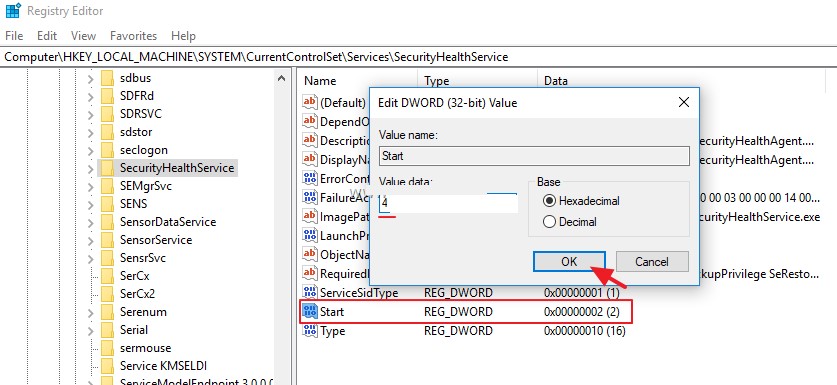Click the ServiceSidType DWORD icon
This screenshot has height=385, width=837.
click(310, 293)
